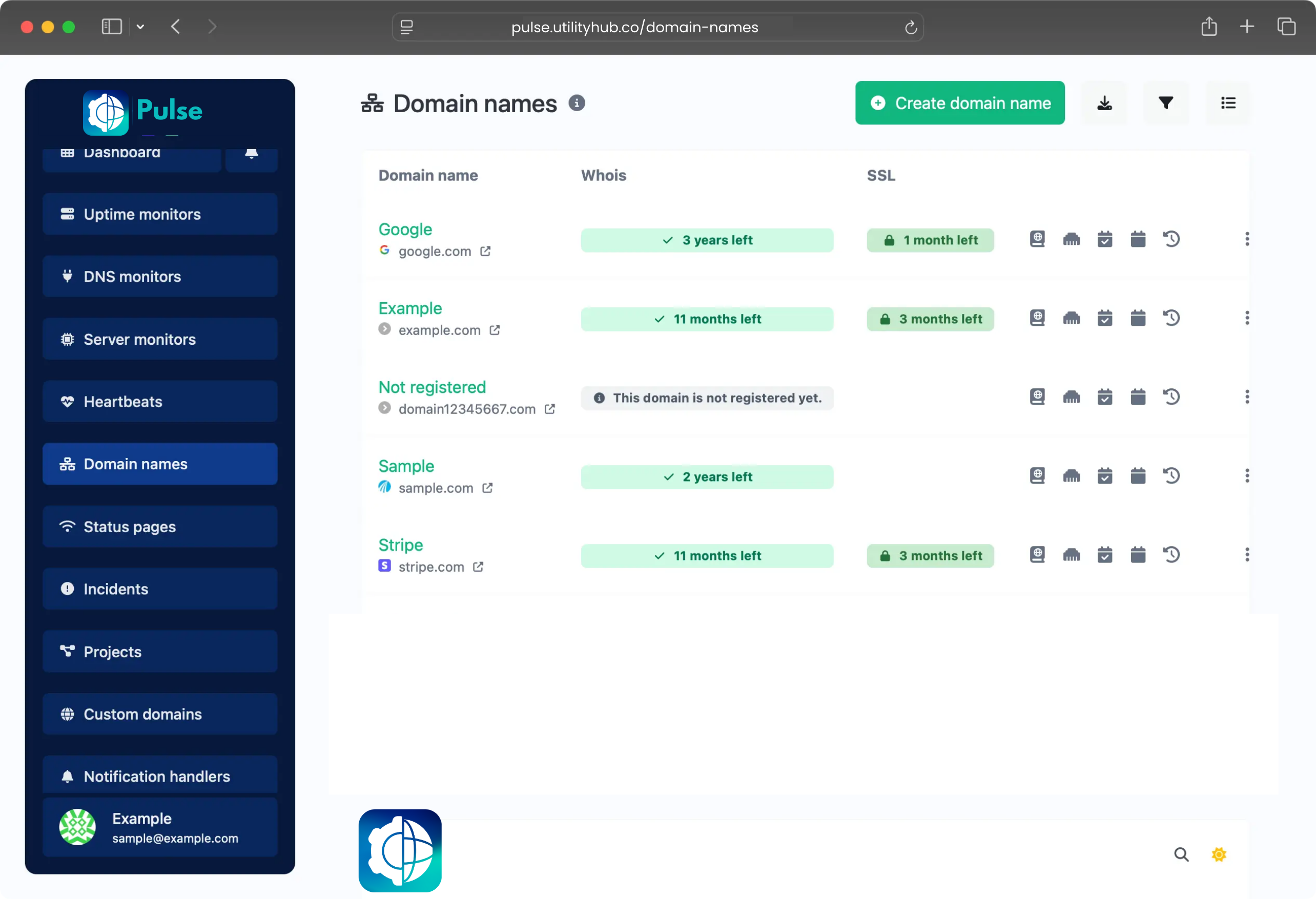Click the history icon on the Sample row

pyautogui.click(x=1172, y=476)
